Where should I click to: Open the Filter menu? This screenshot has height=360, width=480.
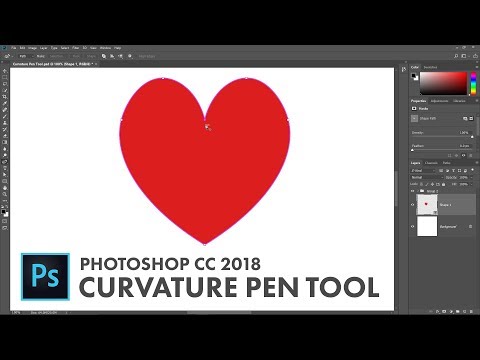pos(76,48)
